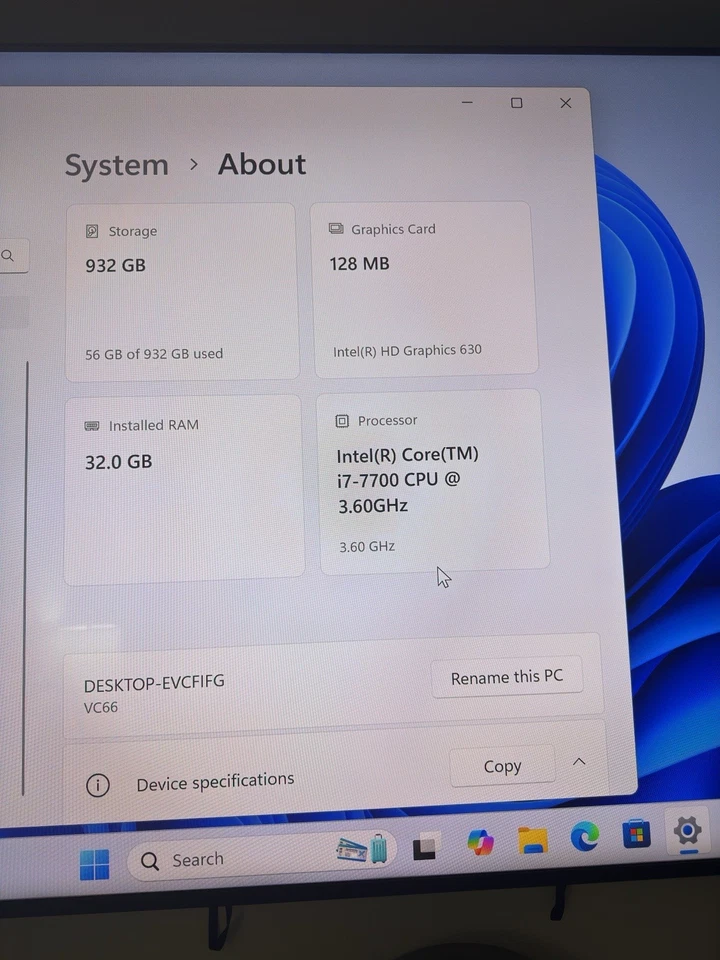The image size is (720, 960).
Task: Open Task View from the taskbar
Action: [424, 847]
